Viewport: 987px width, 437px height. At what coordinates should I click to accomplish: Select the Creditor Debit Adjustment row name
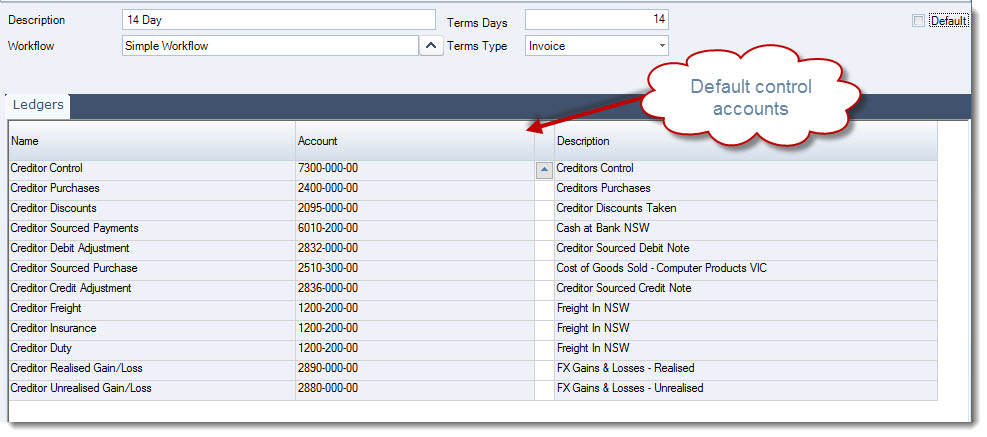[x=70, y=248]
